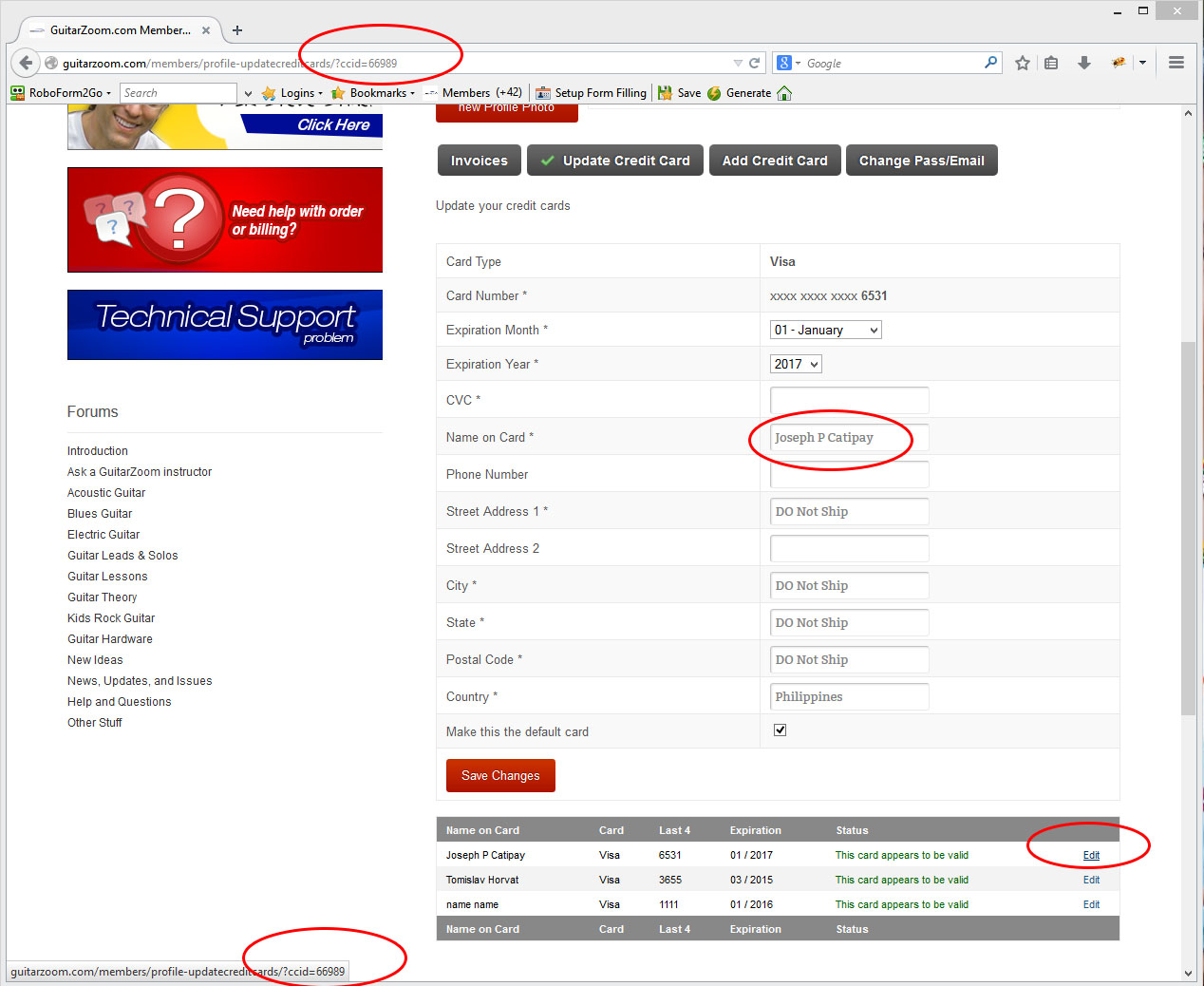This screenshot has width=1204, height=986.
Task: Open the Kids Rock Guitar forum link
Action: pyautogui.click(x=111, y=618)
